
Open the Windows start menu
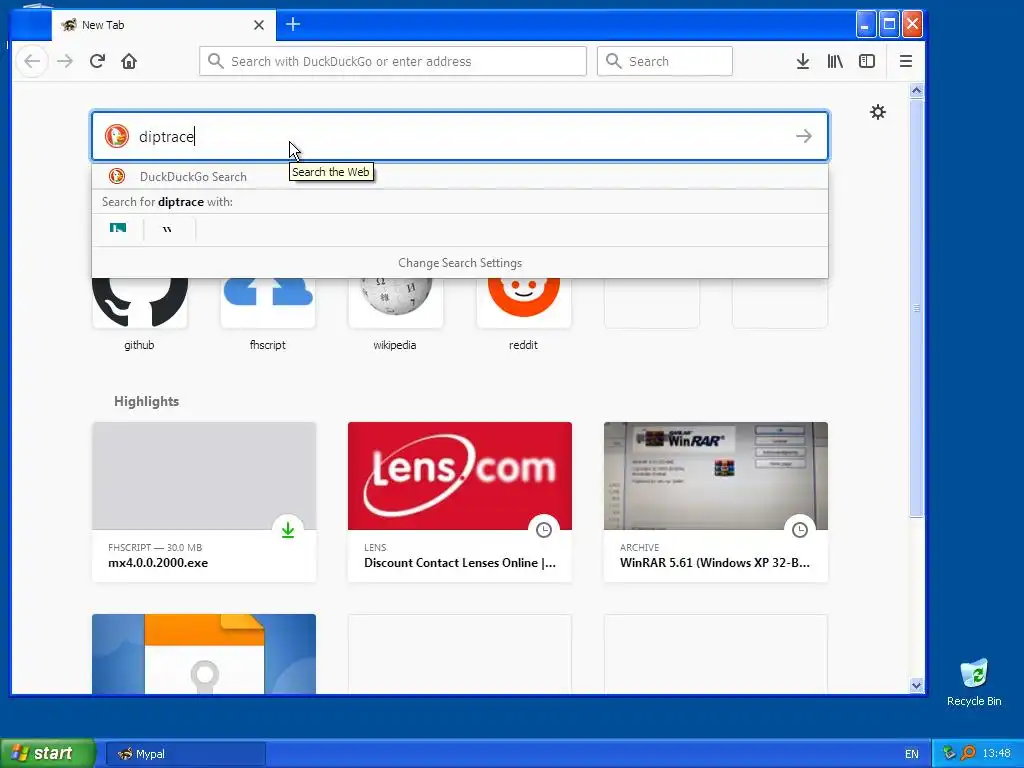48,753
